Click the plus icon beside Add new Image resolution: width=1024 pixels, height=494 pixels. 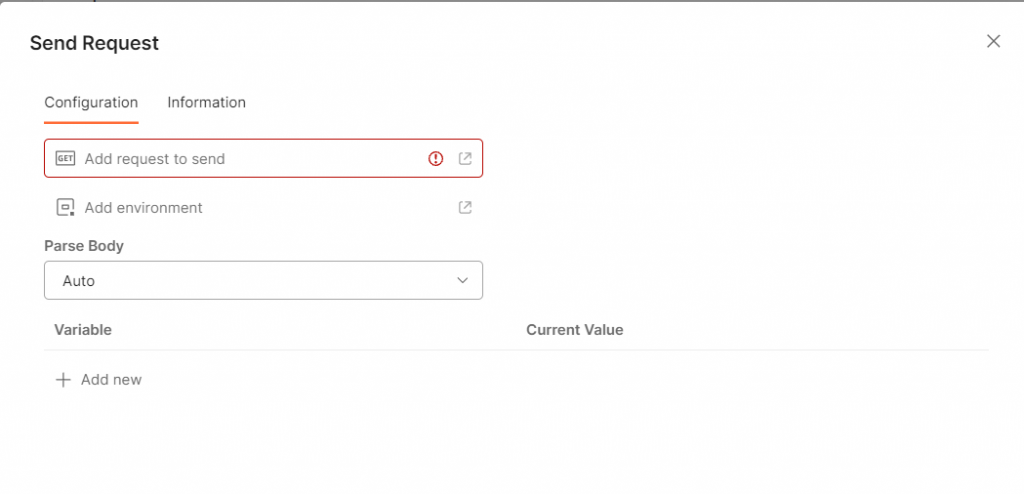tap(63, 380)
